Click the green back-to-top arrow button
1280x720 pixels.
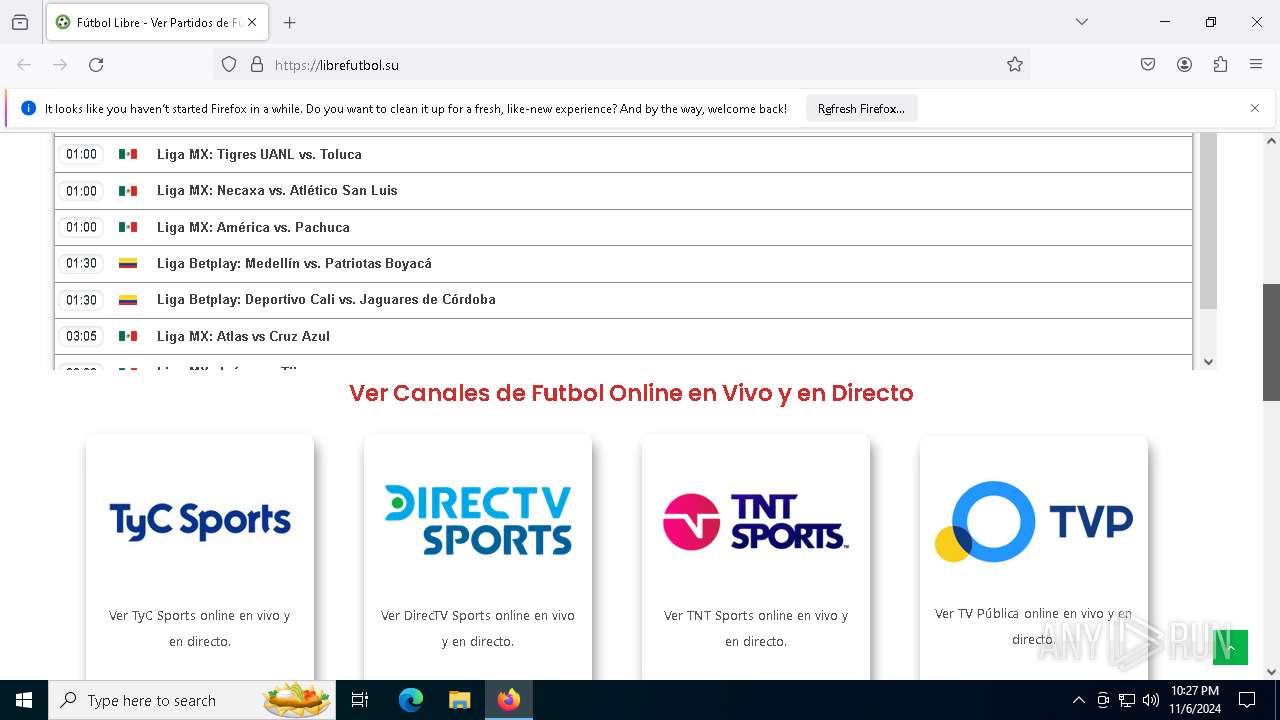tap(1230, 647)
